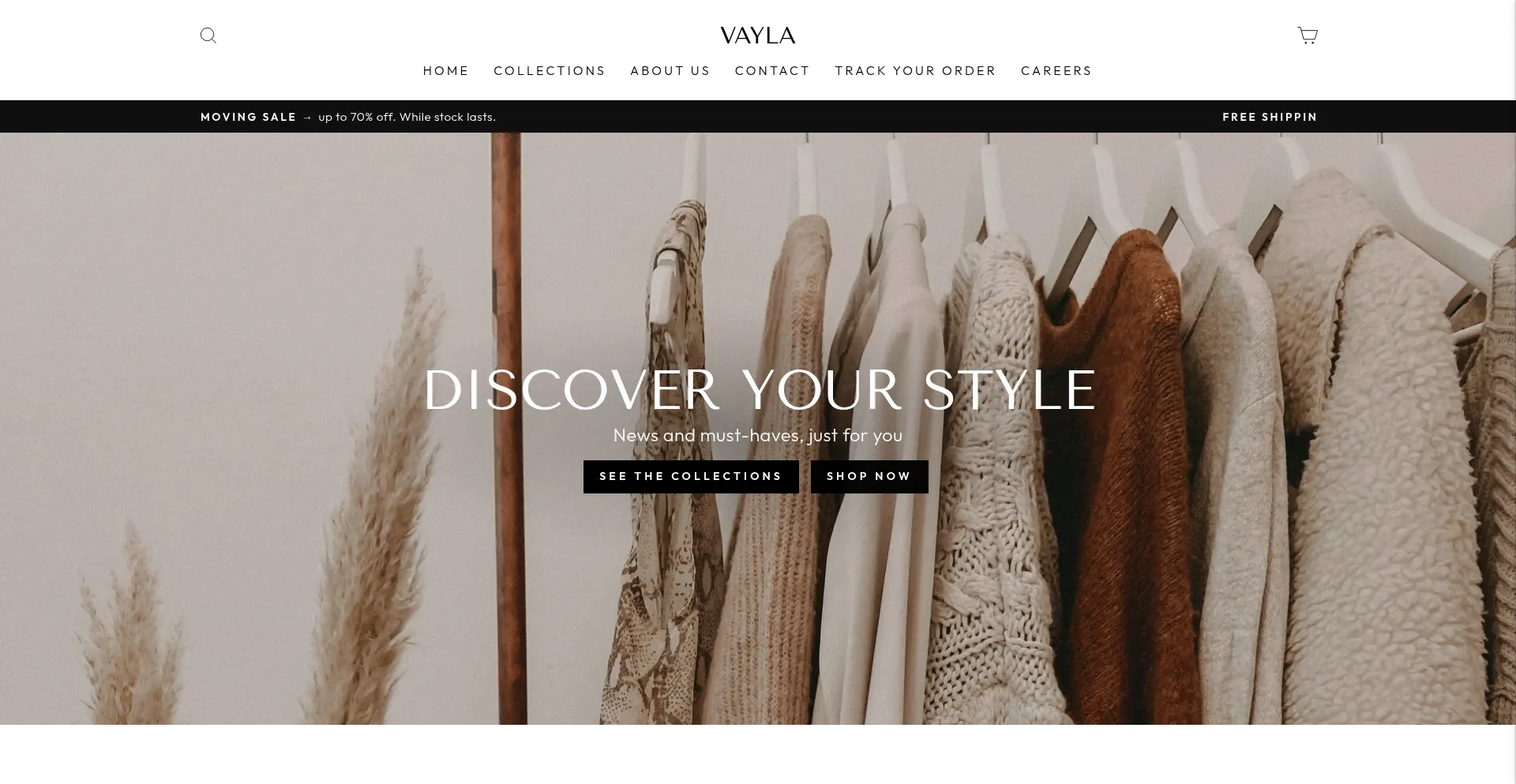Viewport: 1516px width, 784px height.
Task: Open the Collections menu item
Action: pyautogui.click(x=550, y=71)
